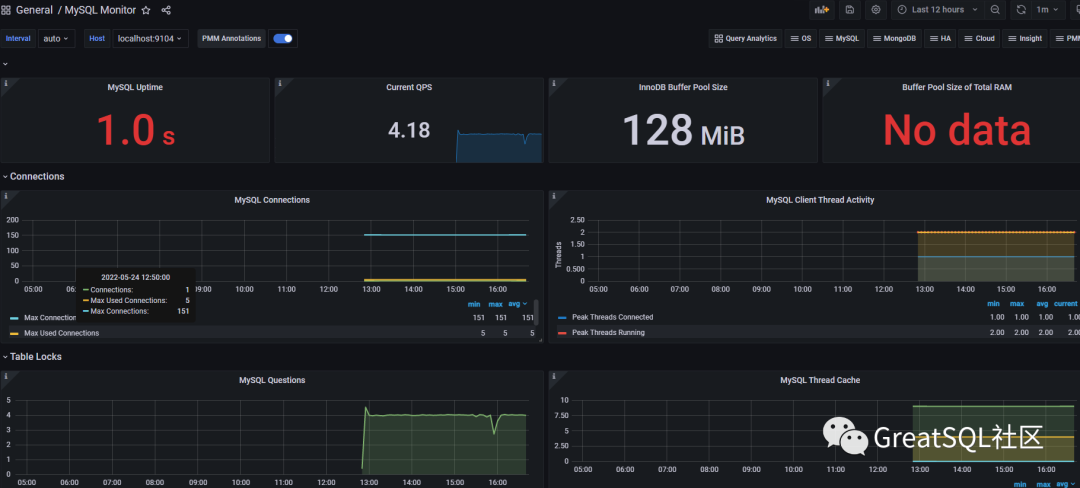Viewport: 1080px width, 488px height.
Task: Click the MySQL Monitor dashboard title
Action: (x=100, y=10)
